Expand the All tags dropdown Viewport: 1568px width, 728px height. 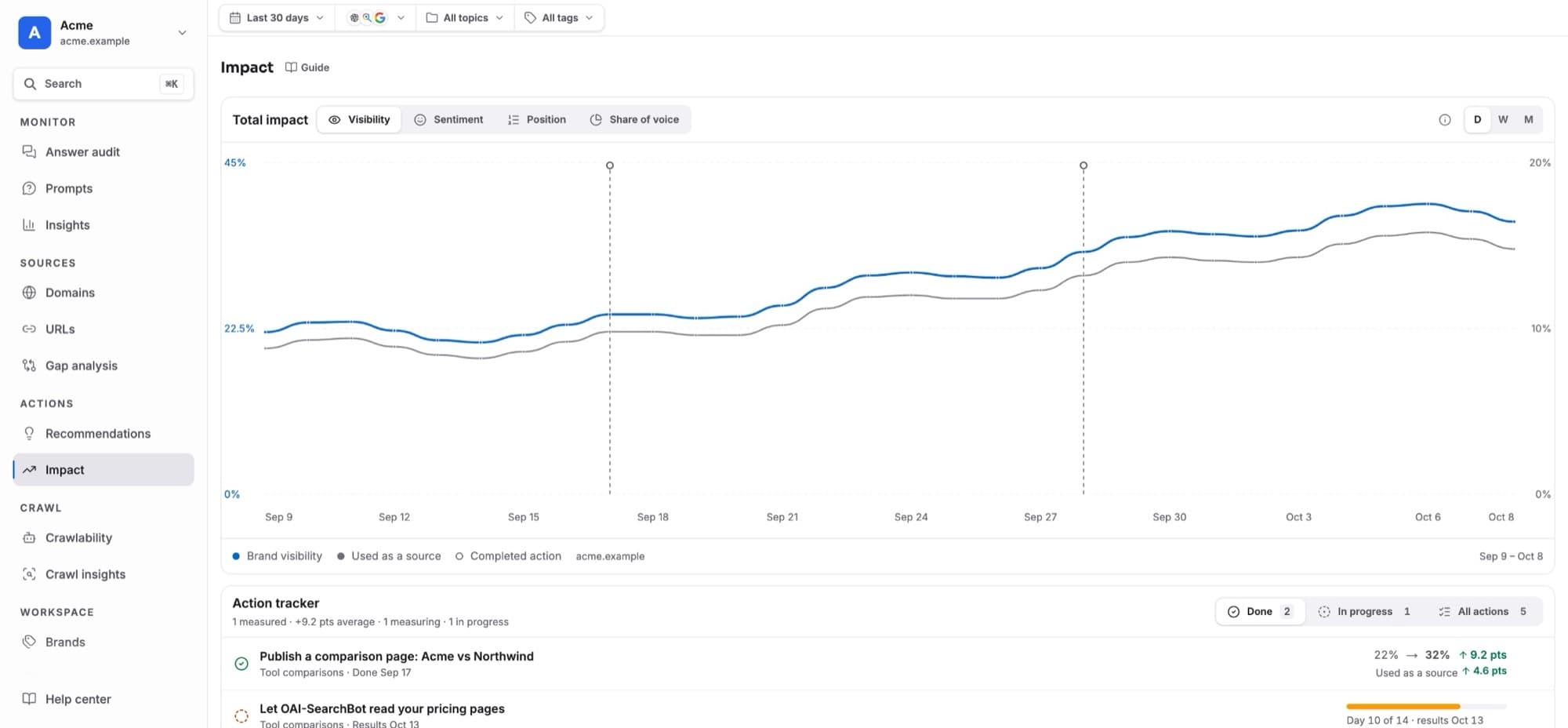pos(559,18)
